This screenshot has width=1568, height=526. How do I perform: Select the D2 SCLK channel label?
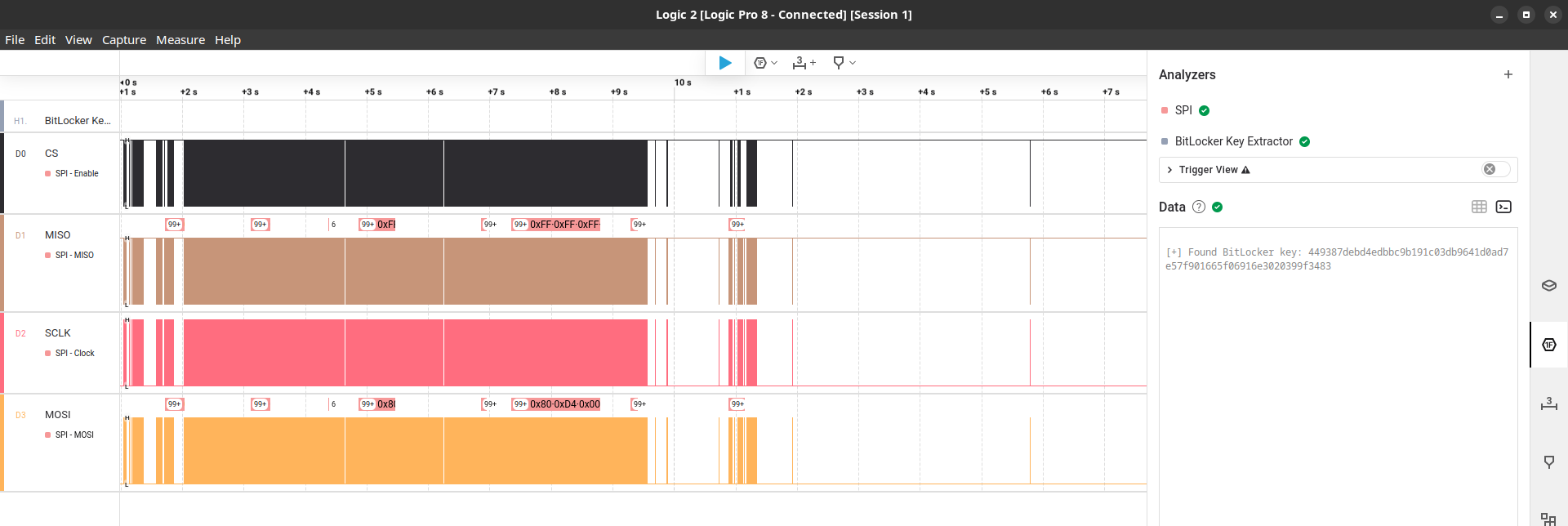pyautogui.click(x=57, y=333)
